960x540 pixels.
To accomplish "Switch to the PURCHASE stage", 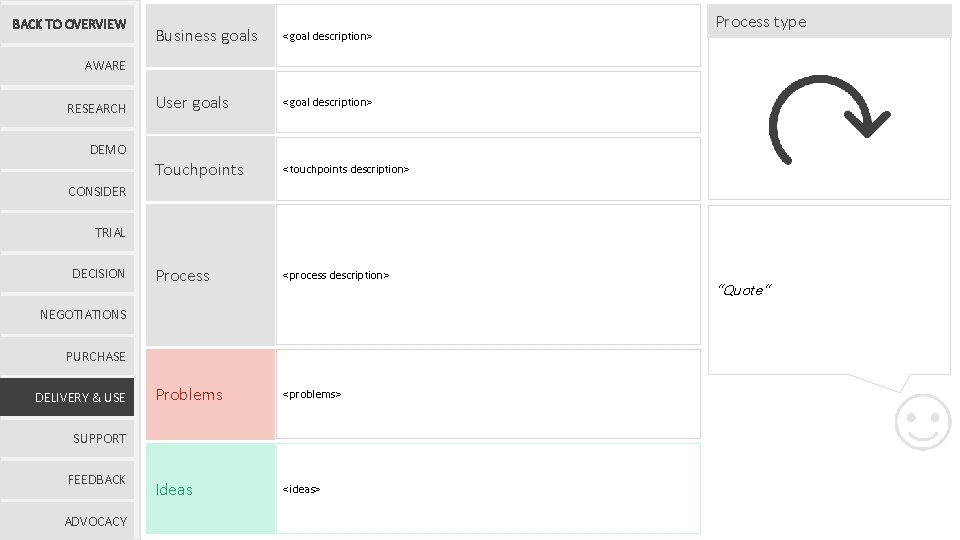I will (x=68, y=357).
